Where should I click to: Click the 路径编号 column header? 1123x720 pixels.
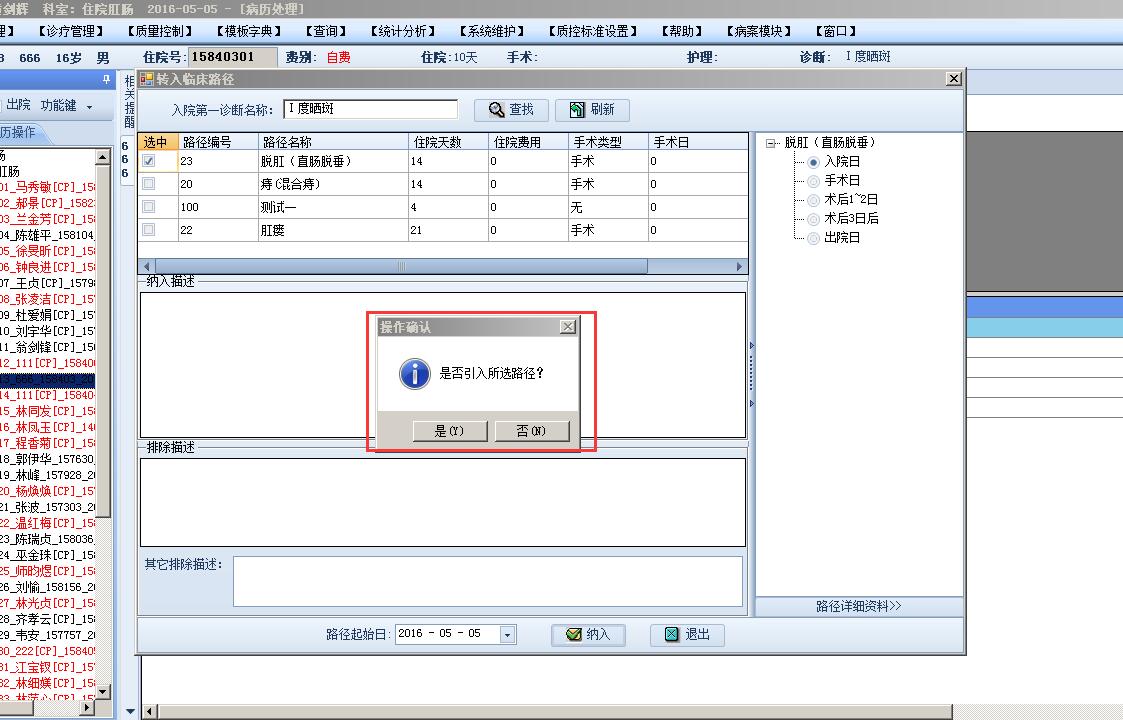(x=218, y=142)
